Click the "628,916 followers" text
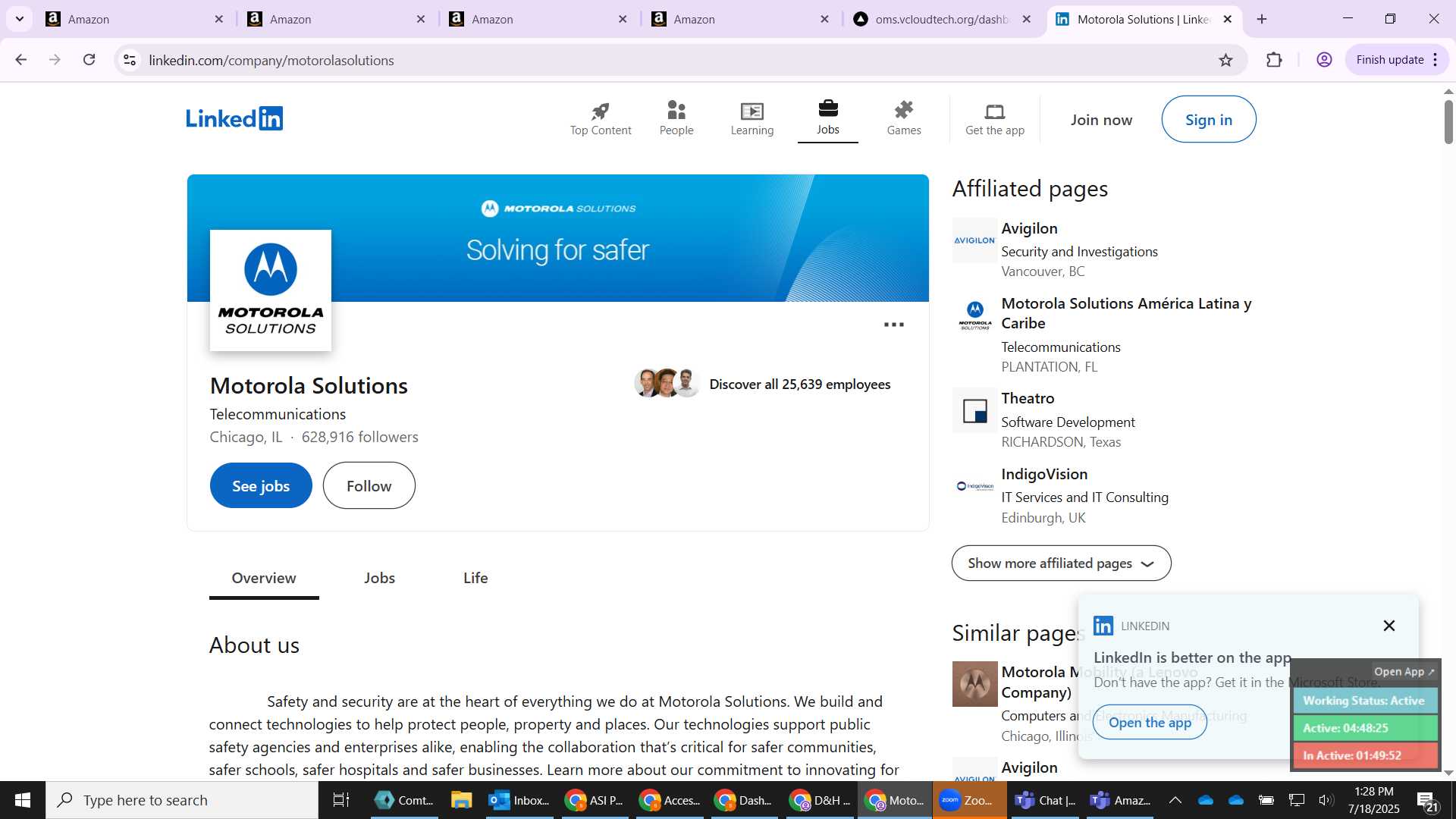 pos(359,437)
